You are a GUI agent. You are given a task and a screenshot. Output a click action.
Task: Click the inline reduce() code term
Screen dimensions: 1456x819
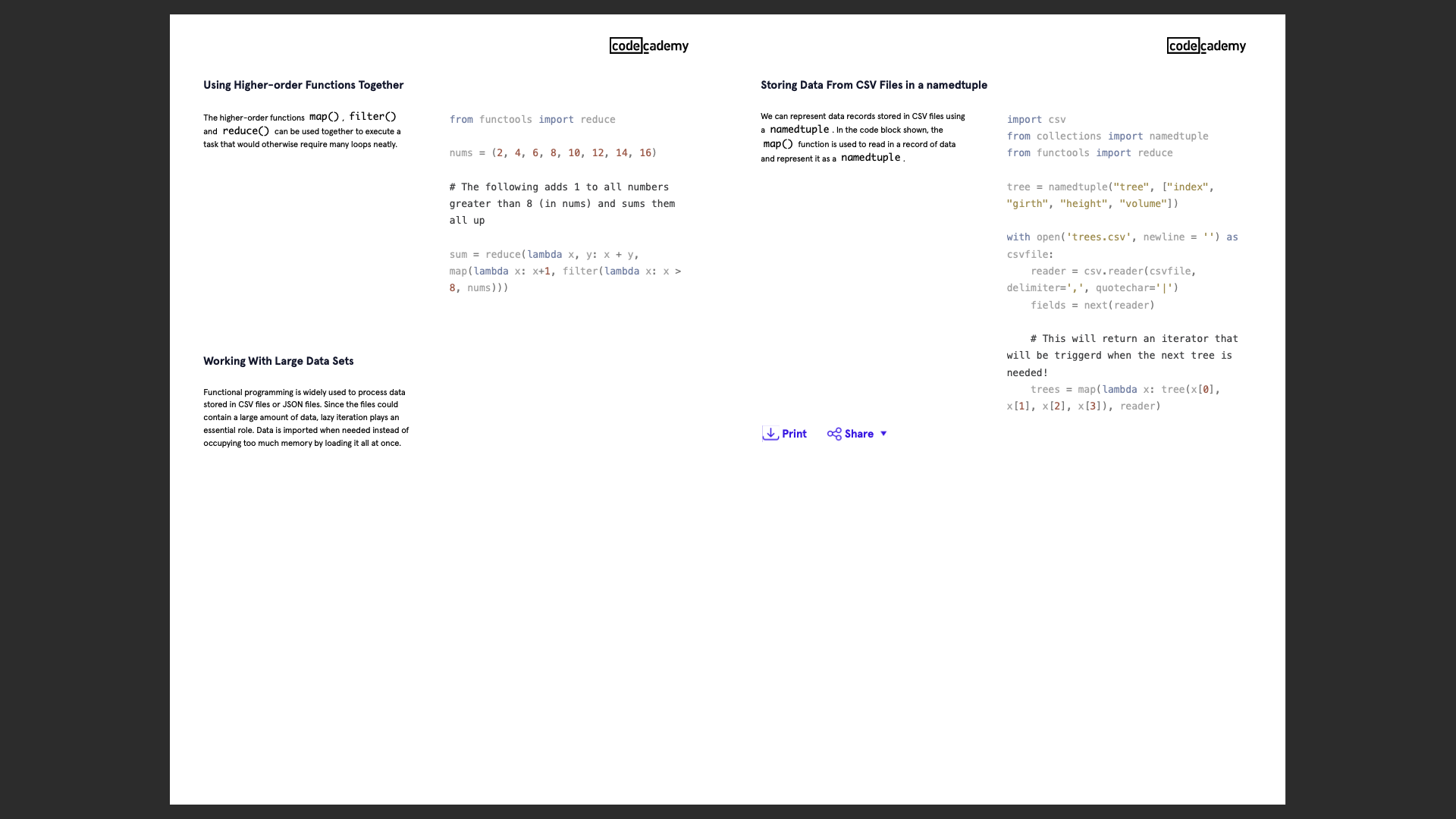[246, 131]
